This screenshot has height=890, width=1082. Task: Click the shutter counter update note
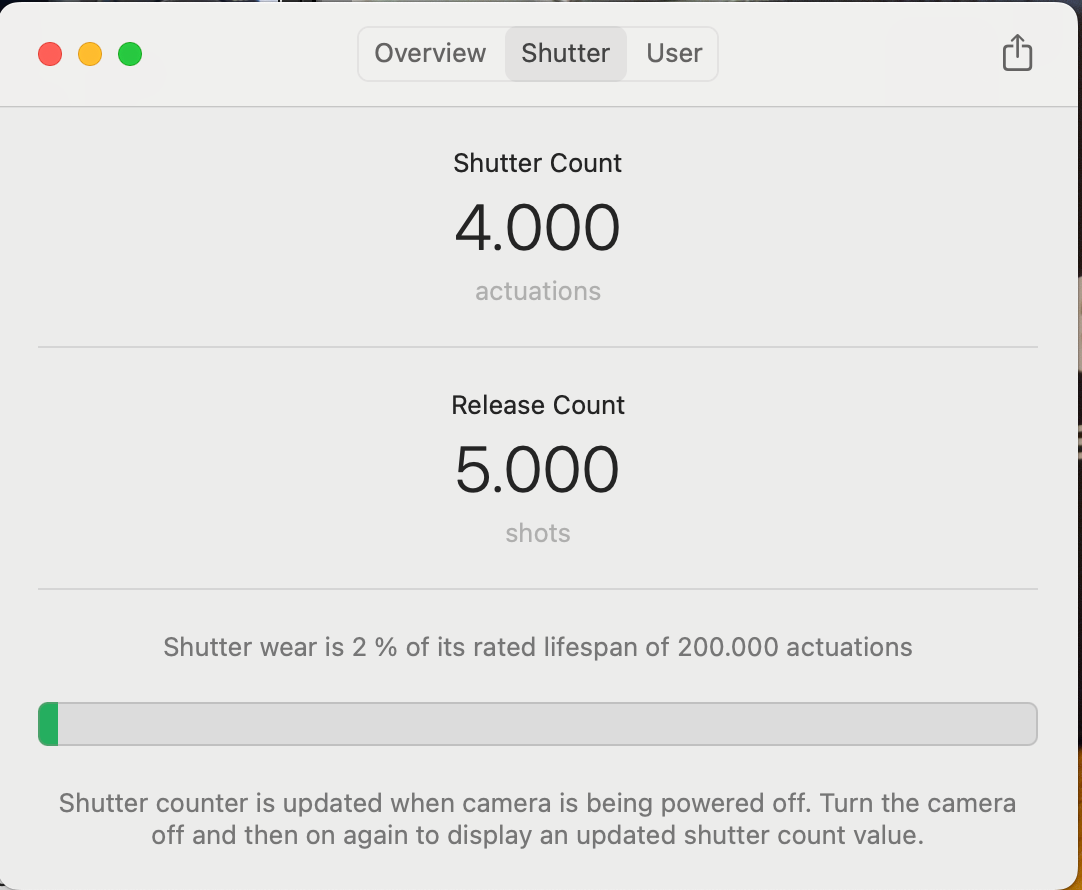pos(538,819)
